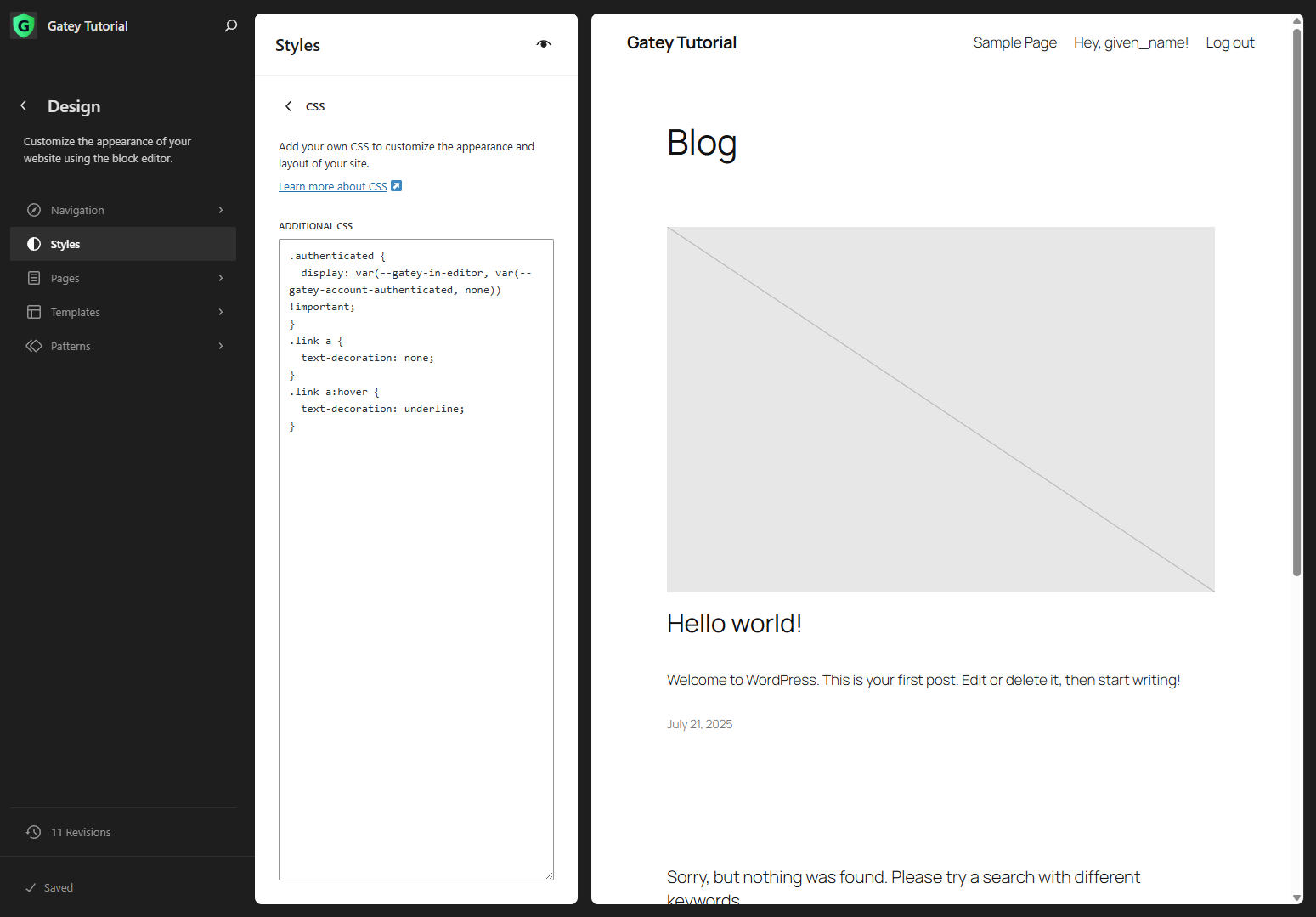
Task: Open the Hello world! post title
Action: pyautogui.click(x=734, y=624)
